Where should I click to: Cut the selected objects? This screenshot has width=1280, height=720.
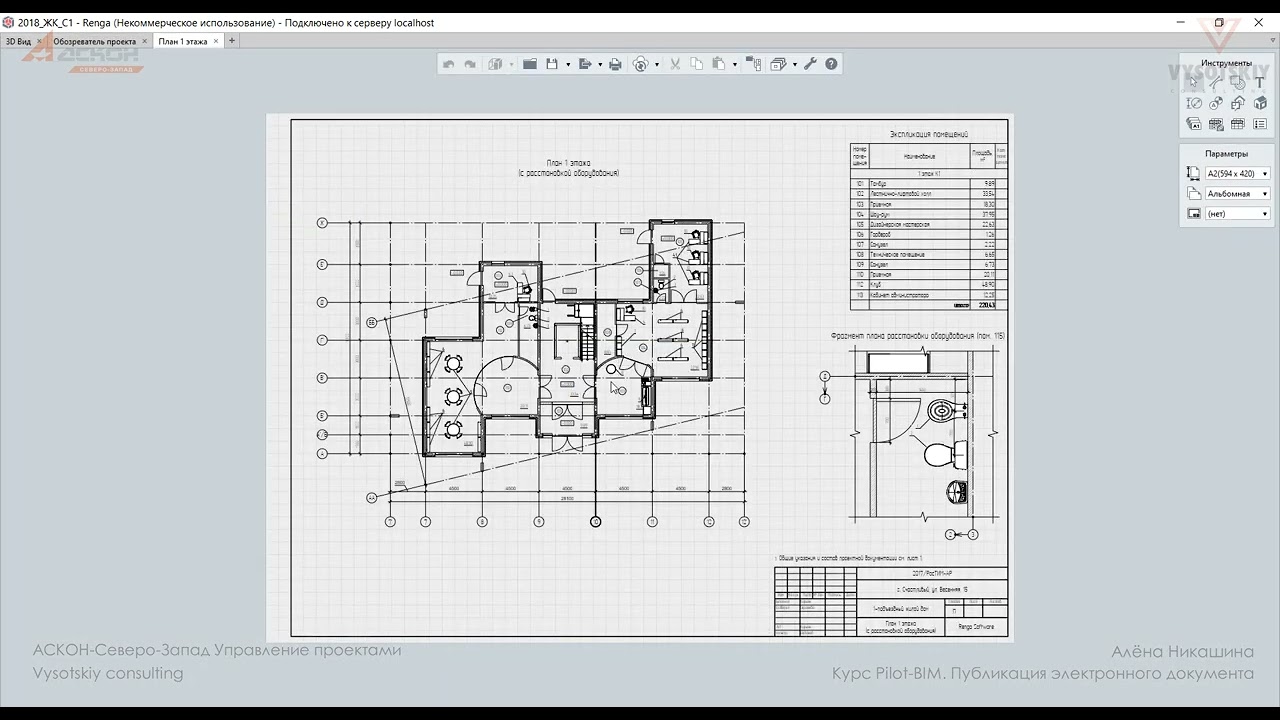coord(675,64)
